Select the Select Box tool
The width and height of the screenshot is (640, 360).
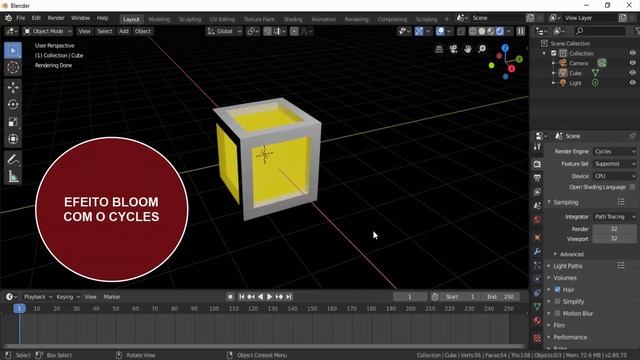(x=13, y=51)
